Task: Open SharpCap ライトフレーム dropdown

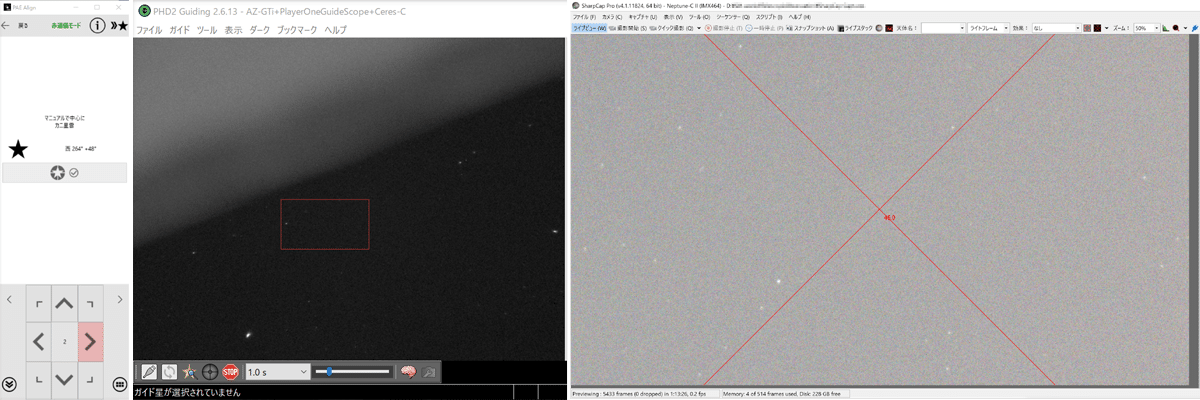Action: point(989,28)
